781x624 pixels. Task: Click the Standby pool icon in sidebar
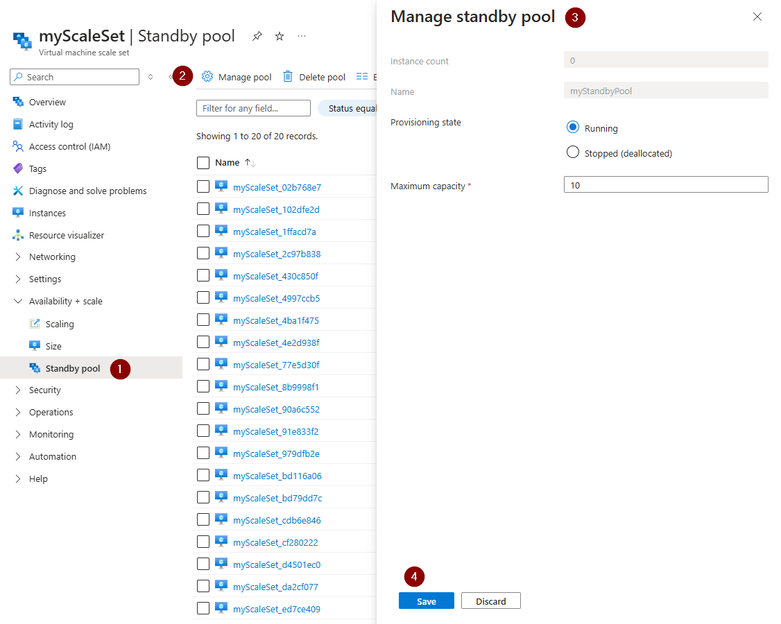34,368
